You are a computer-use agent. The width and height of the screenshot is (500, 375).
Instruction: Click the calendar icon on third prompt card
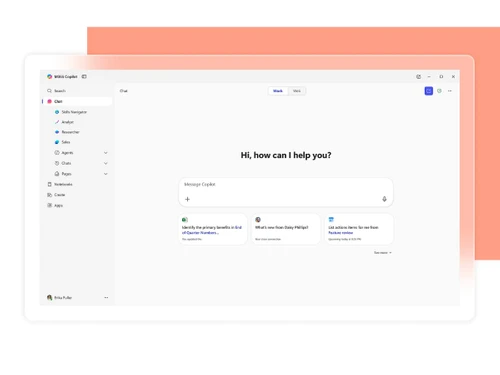coord(331,219)
